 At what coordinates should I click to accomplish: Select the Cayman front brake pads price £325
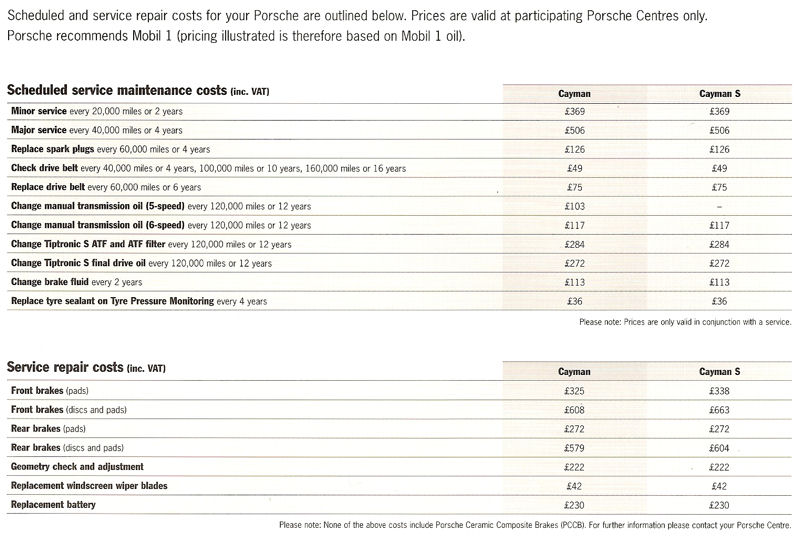[x=574, y=391]
